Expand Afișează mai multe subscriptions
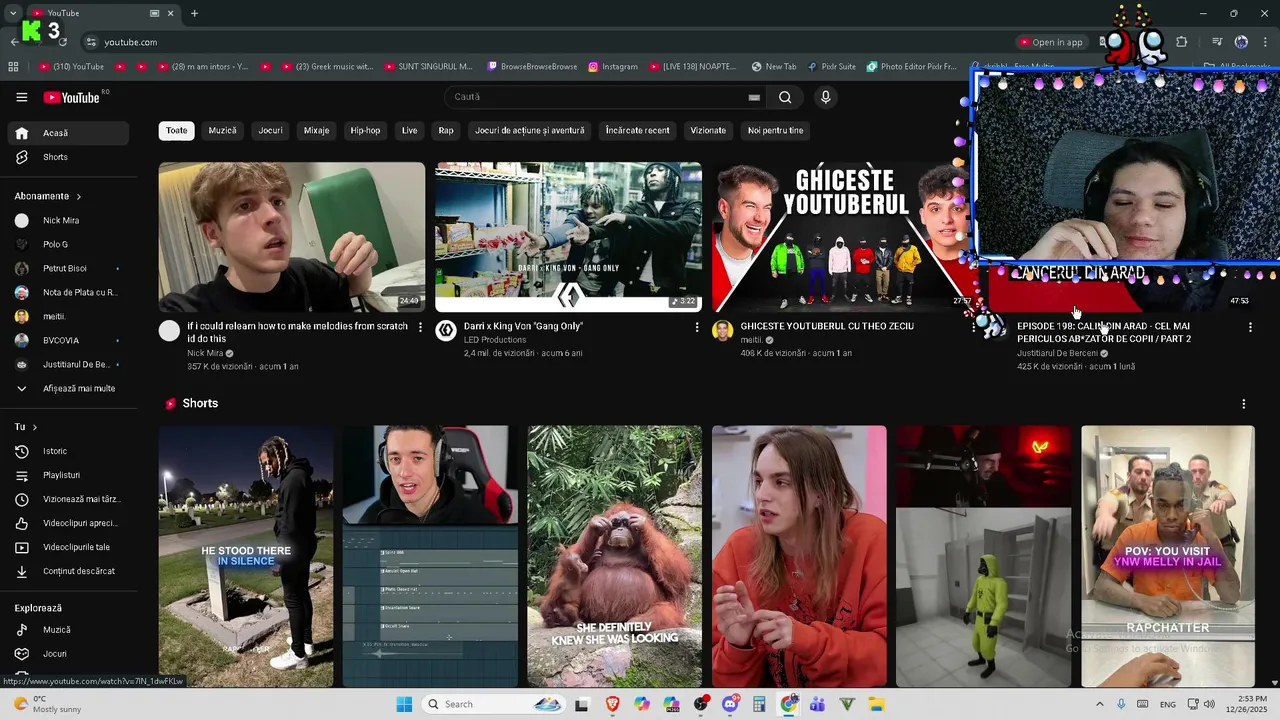 click(x=68, y=388)
